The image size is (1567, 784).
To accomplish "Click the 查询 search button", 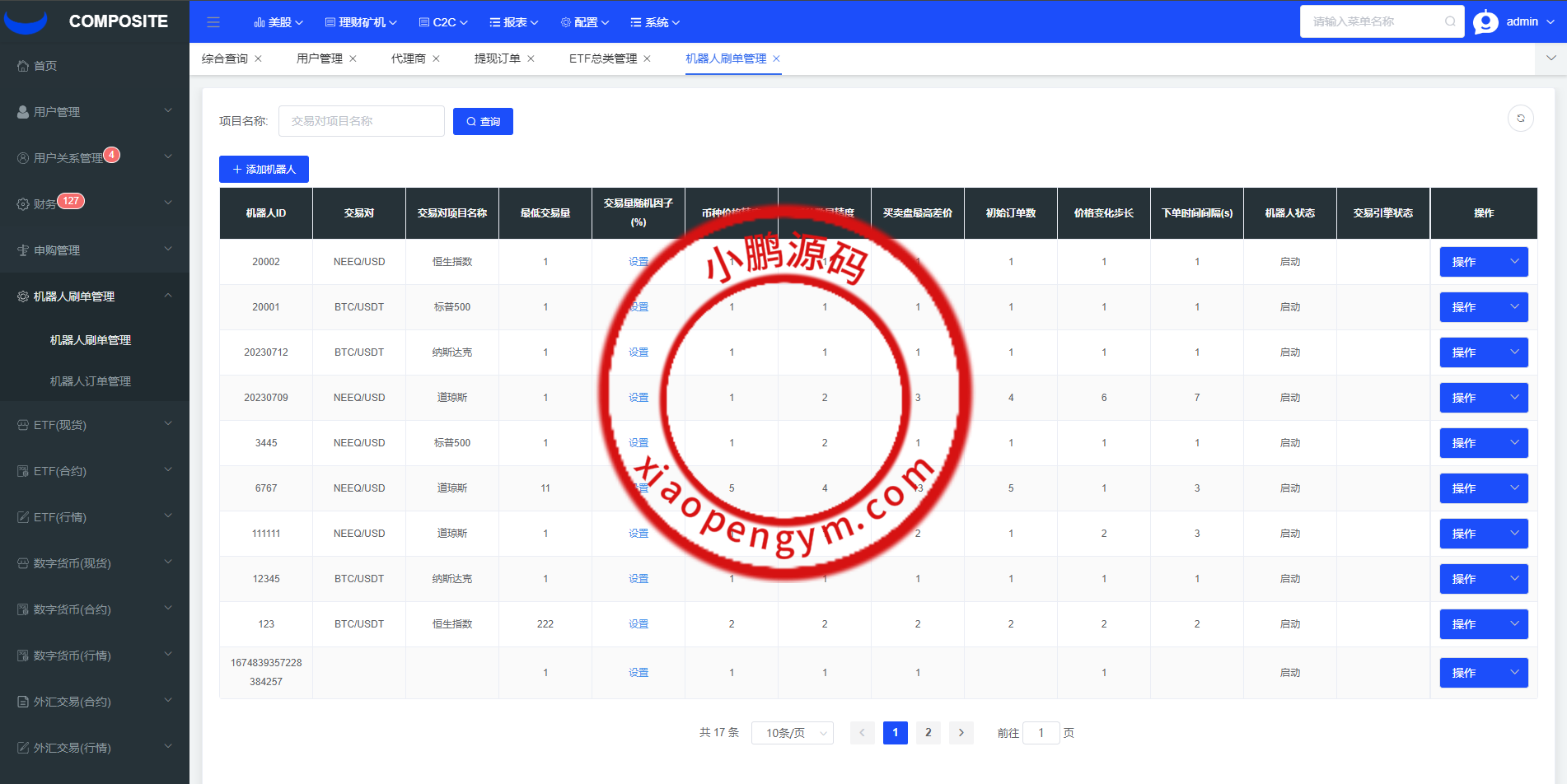I will [483, 121].
